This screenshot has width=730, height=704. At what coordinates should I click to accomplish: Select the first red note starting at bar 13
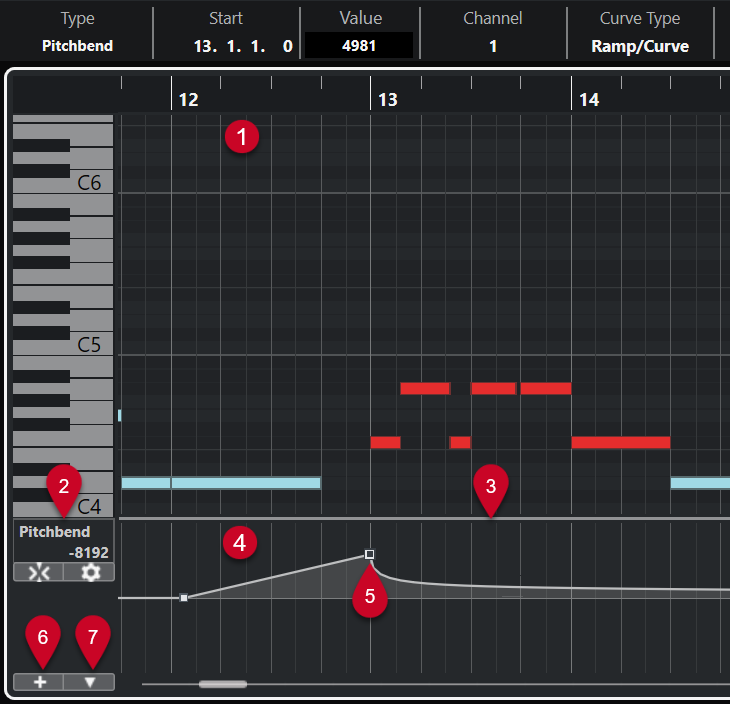click(385, 442)
